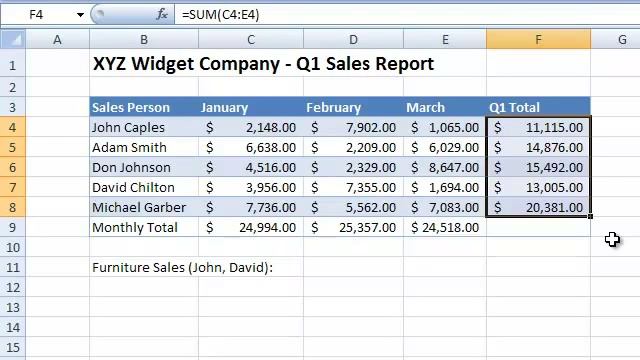
Task: Click the Name Box showing F4
Action: [x=38, y=15]
